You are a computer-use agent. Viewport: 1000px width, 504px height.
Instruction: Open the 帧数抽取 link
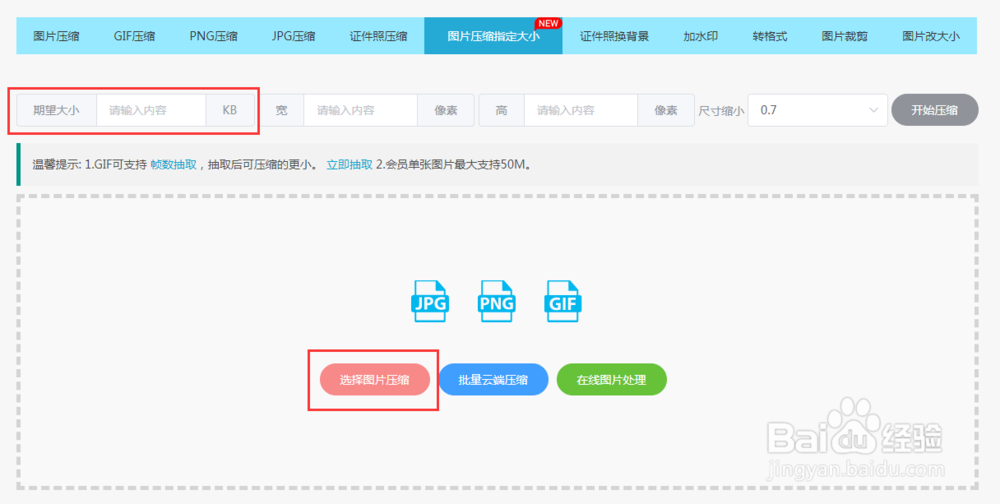(x=173, y=164)
